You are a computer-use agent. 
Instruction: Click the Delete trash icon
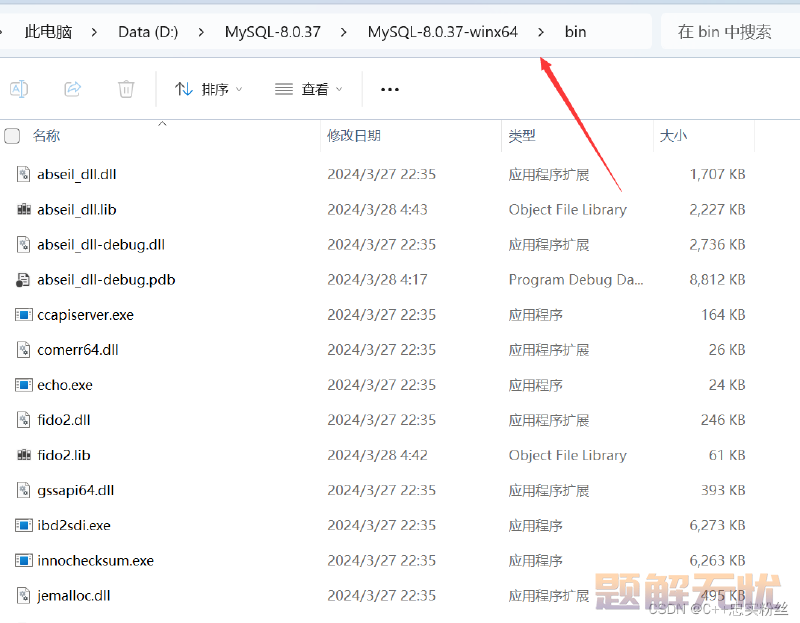126,89
